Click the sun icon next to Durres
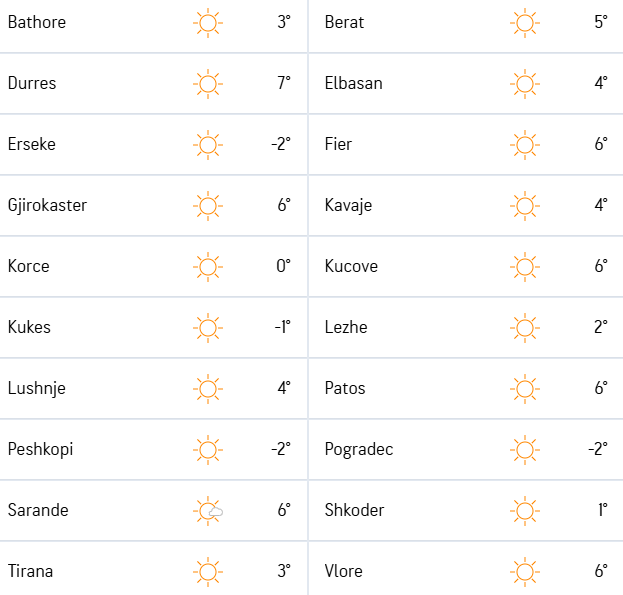This screenshot has height=595, width=623. pos(208,84)
